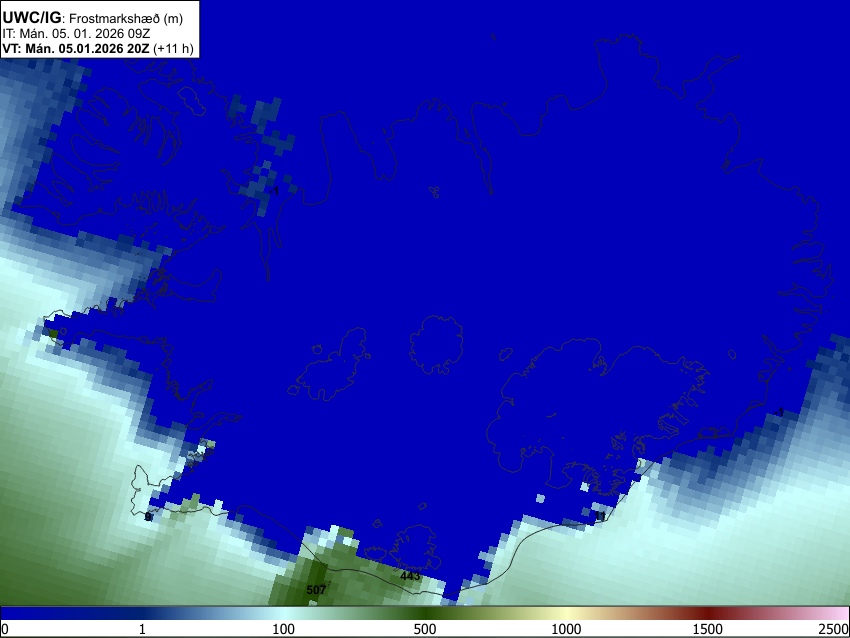
Task: Click the color scale label 0
Action: (x=5, y=629)
